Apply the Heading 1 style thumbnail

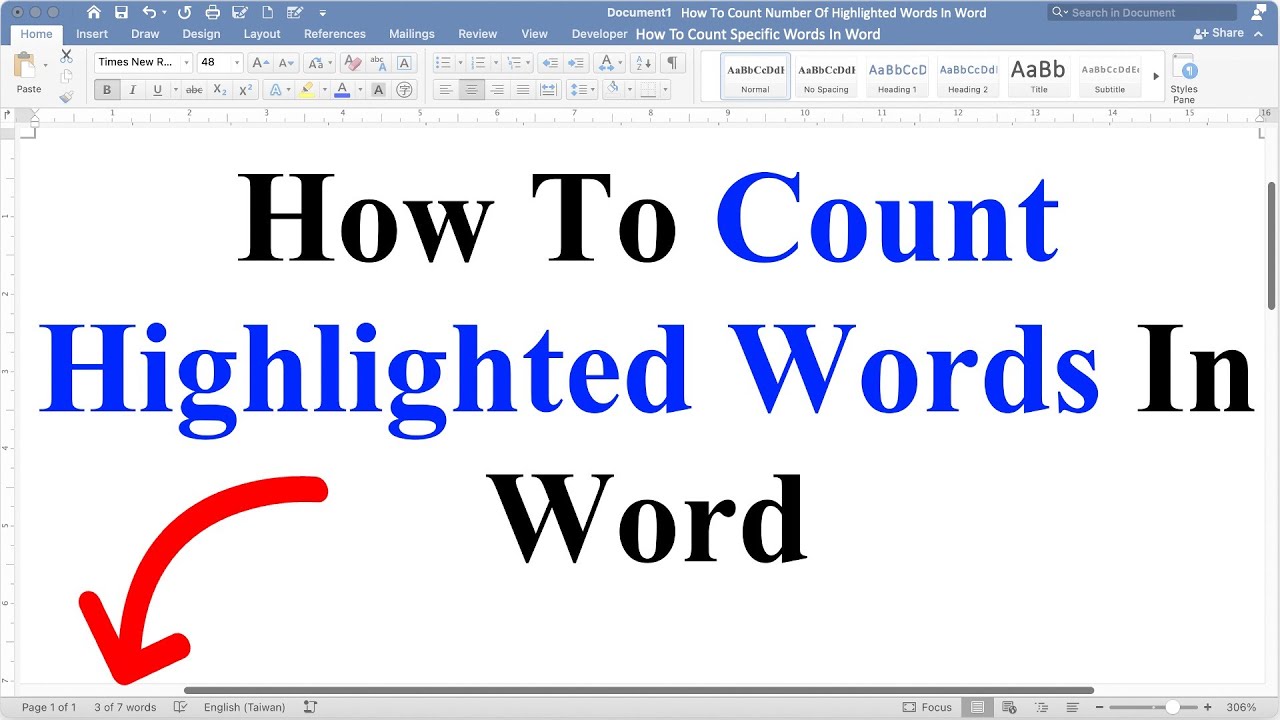(x=897, y=77)
